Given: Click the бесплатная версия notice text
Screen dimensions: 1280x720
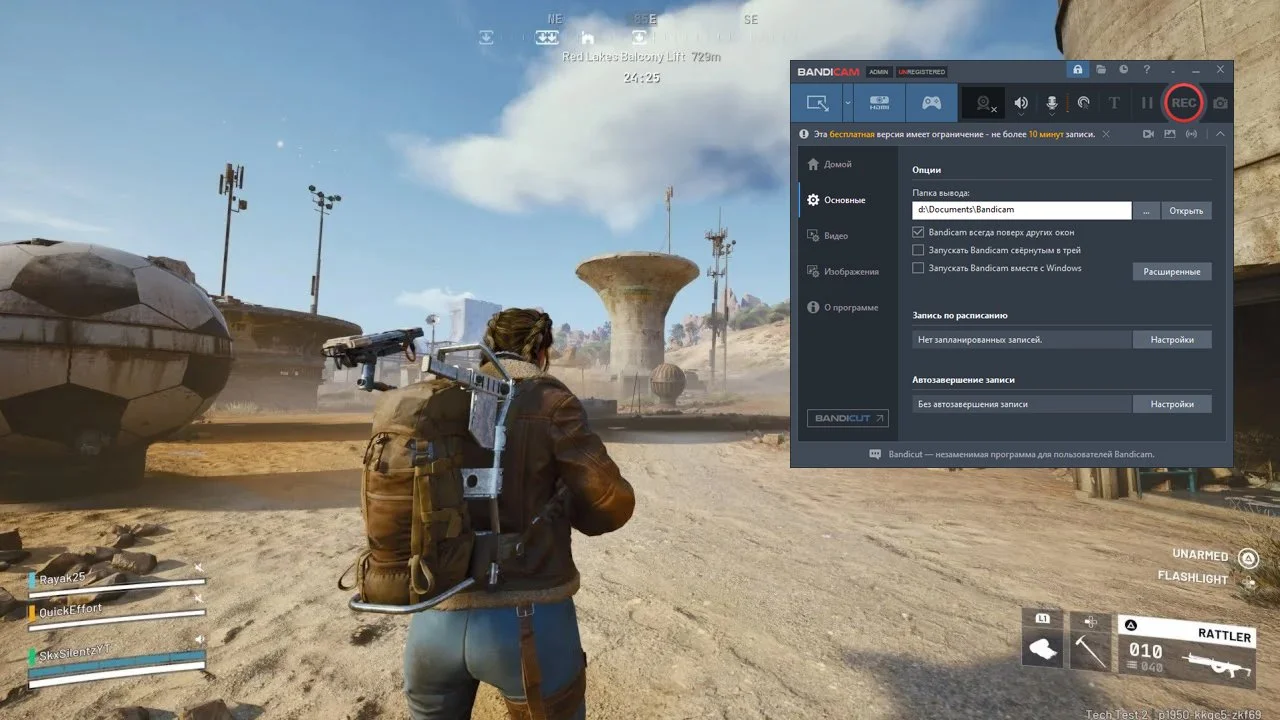Looking at the screenshot, I should click(x=954, y=134).
